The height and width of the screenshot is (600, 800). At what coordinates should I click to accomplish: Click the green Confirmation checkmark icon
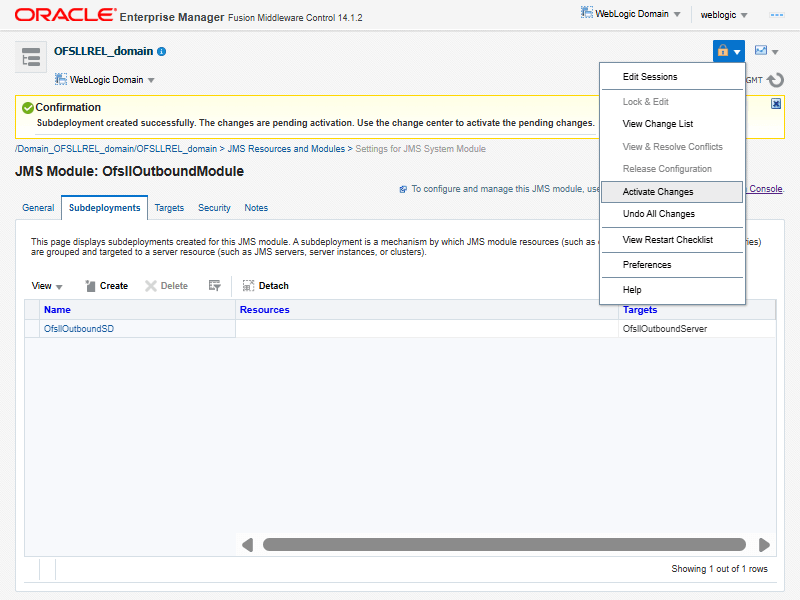28,108
